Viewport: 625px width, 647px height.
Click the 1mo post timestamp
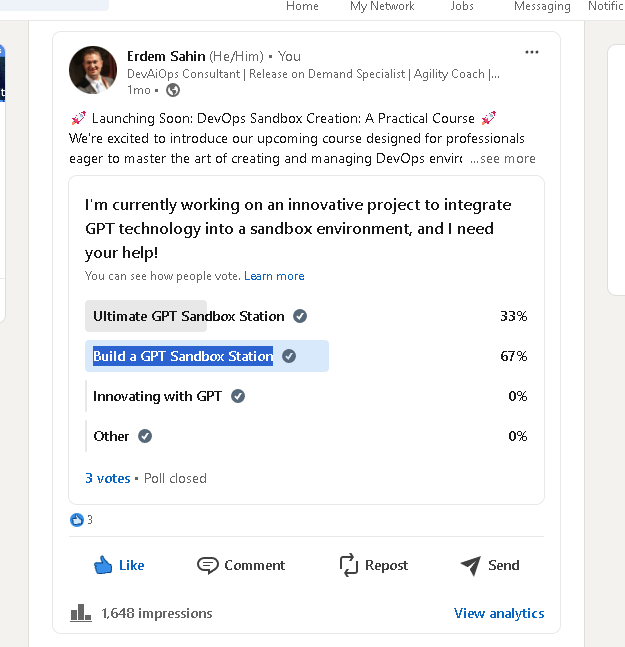tap(139, 90)
